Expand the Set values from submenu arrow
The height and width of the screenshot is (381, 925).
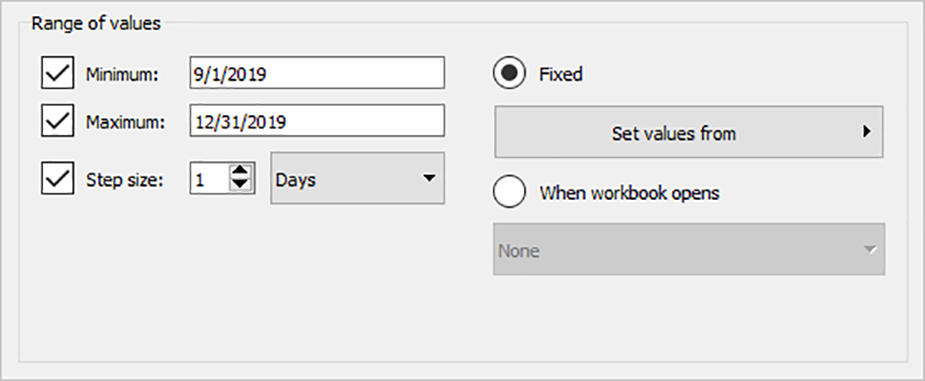click(866, 132)
